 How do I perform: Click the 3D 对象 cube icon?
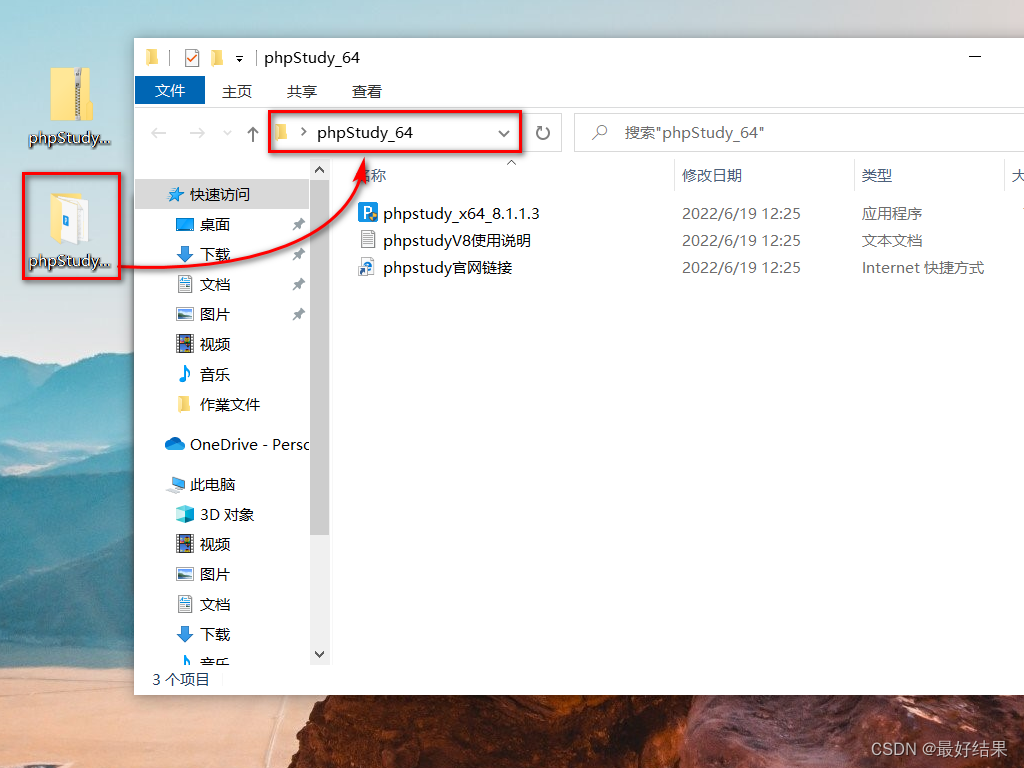(185, 514)
